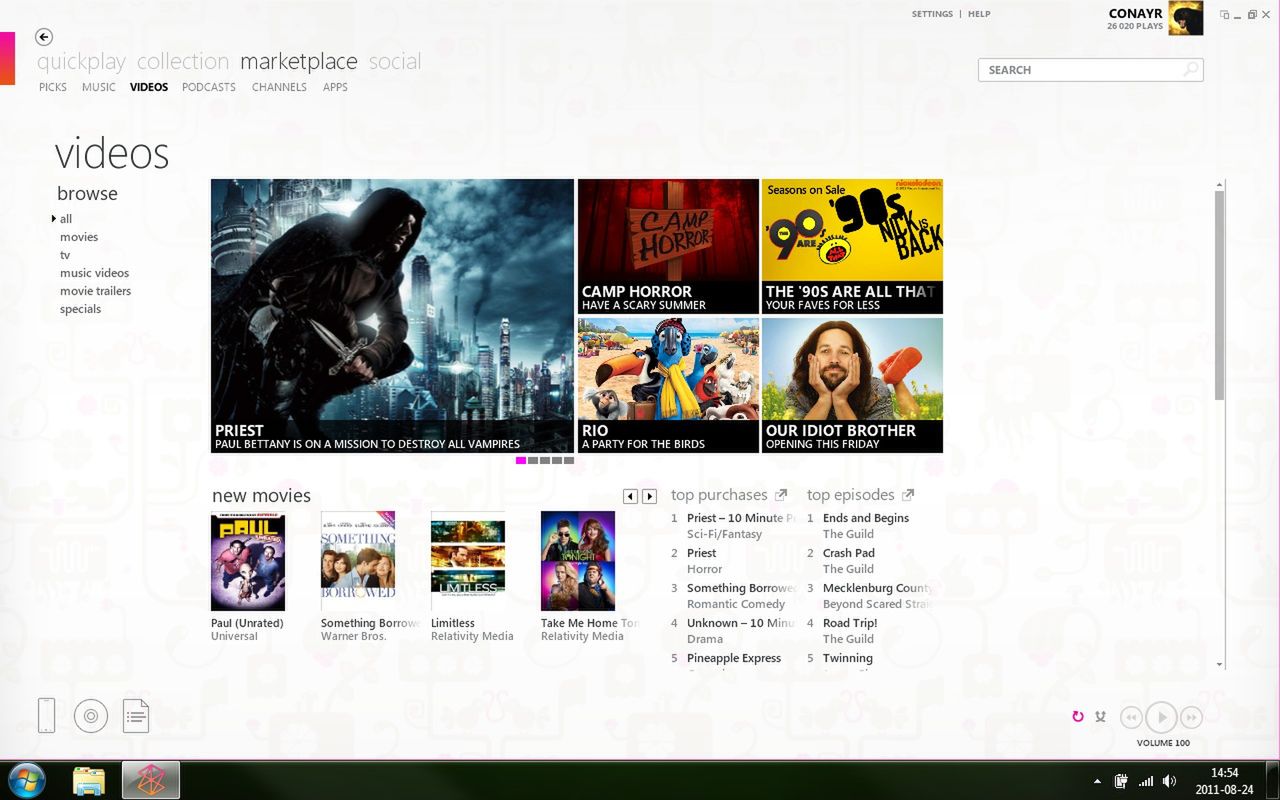1280x800 pixels.
Task: Start playback with the play button
Action: pos(1161,717)
